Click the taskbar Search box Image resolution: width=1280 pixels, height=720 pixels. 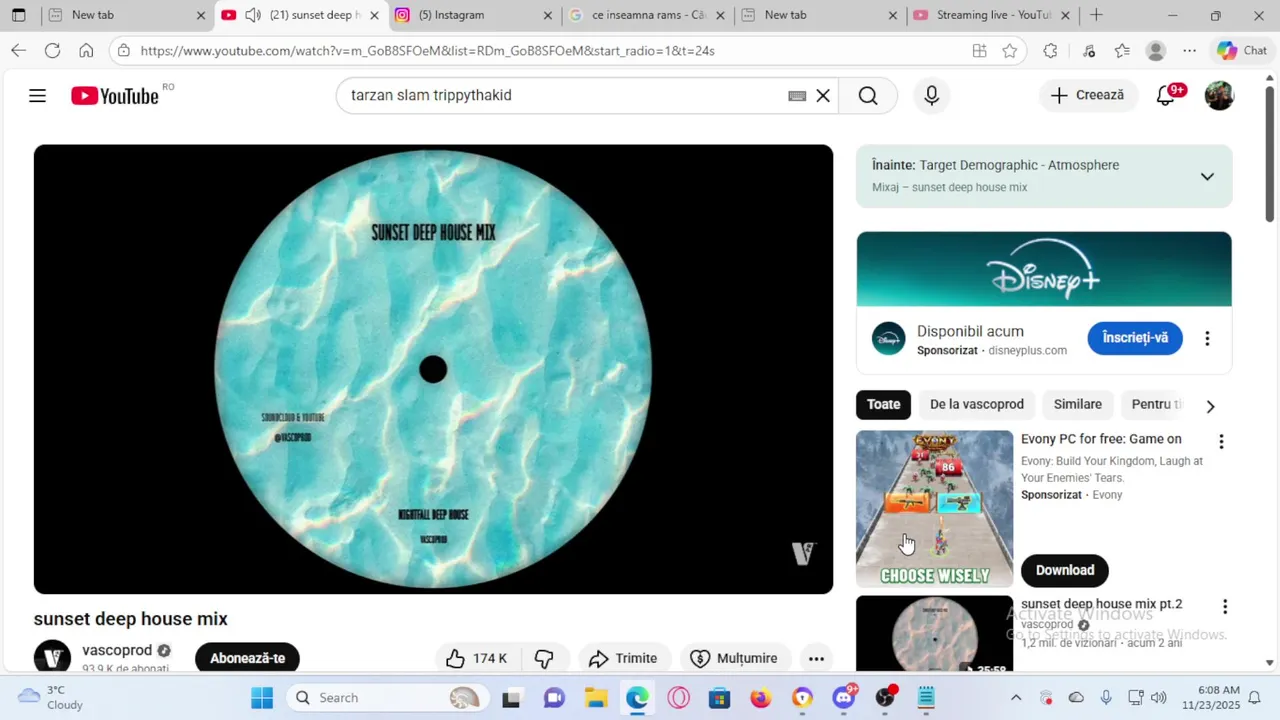(x=386, y=698)
